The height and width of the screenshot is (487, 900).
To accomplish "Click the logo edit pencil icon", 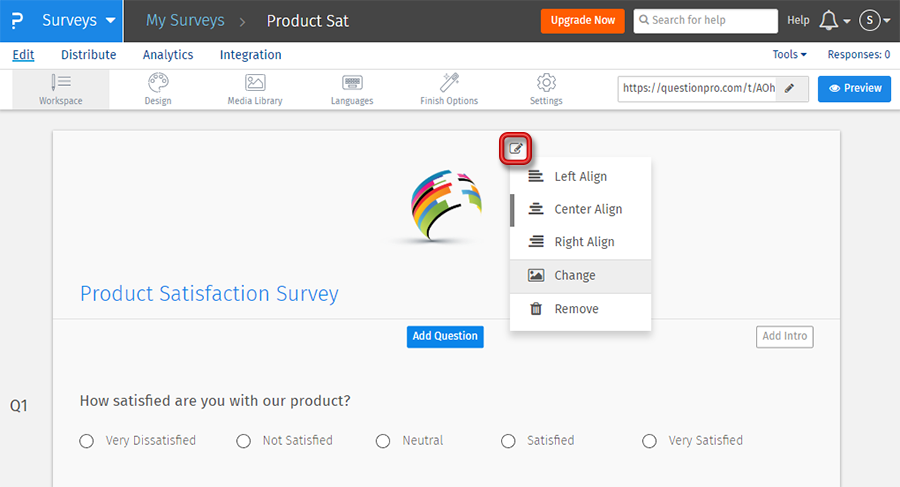I will tap(516, 150).
